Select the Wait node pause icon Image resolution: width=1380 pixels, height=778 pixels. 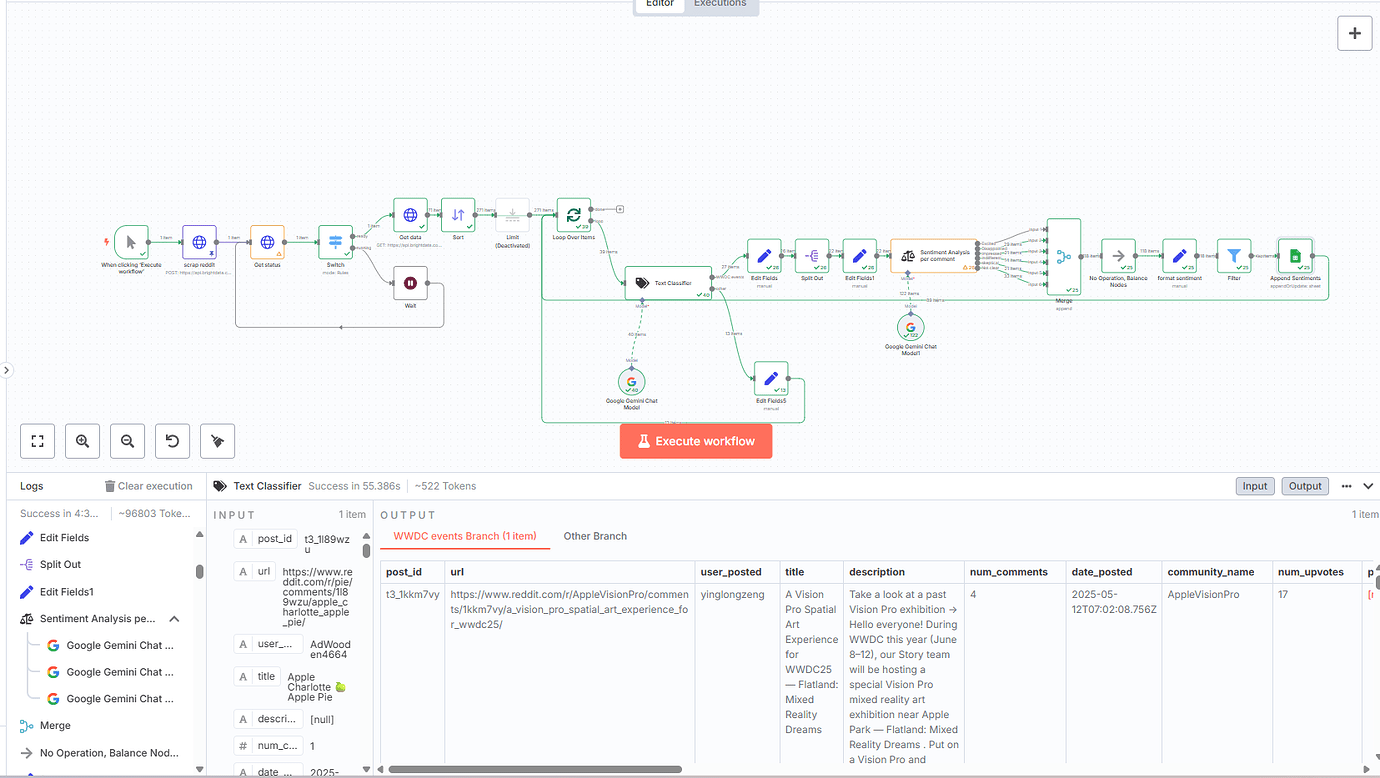411,281
